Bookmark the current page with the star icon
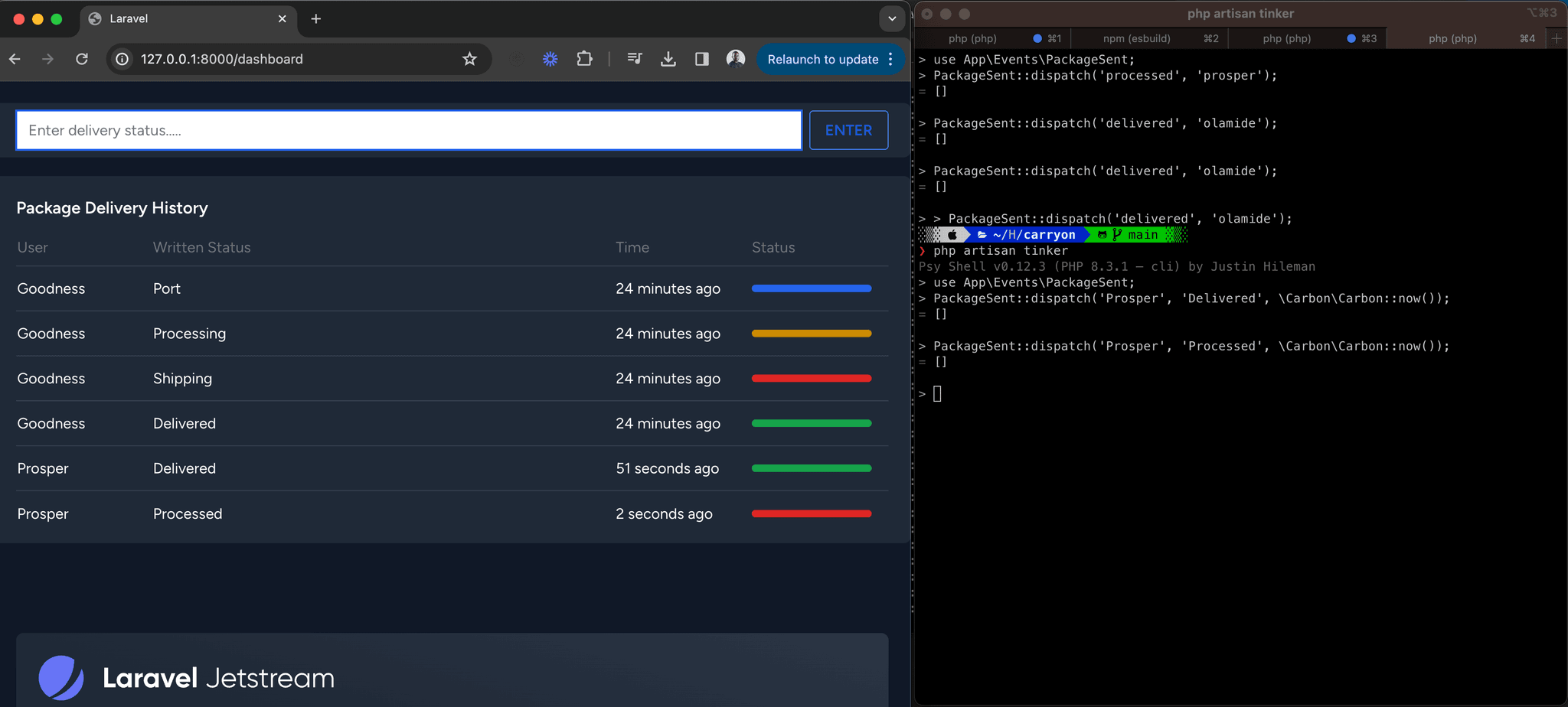This screenshot has width=1568, height=707. click(x=470, y=59)
